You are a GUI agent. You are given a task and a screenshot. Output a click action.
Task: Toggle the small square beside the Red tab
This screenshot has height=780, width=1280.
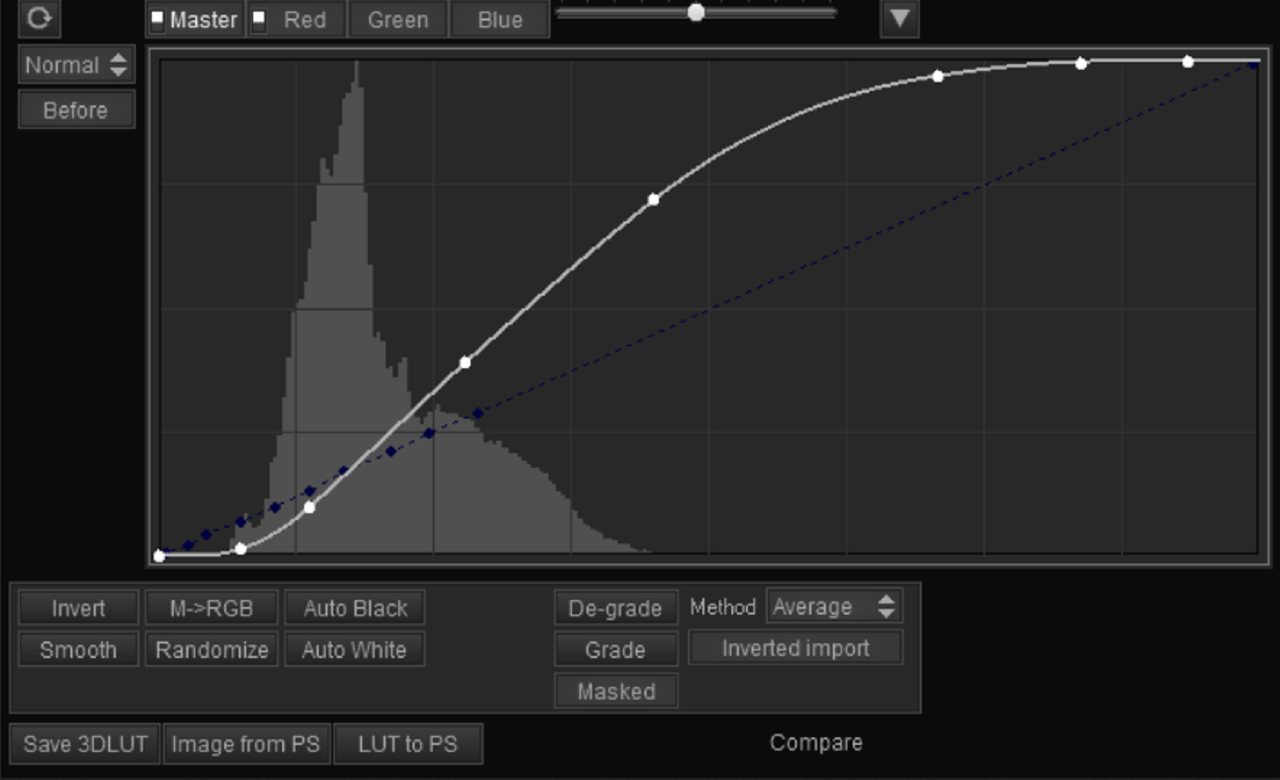(x=258, y=19)
